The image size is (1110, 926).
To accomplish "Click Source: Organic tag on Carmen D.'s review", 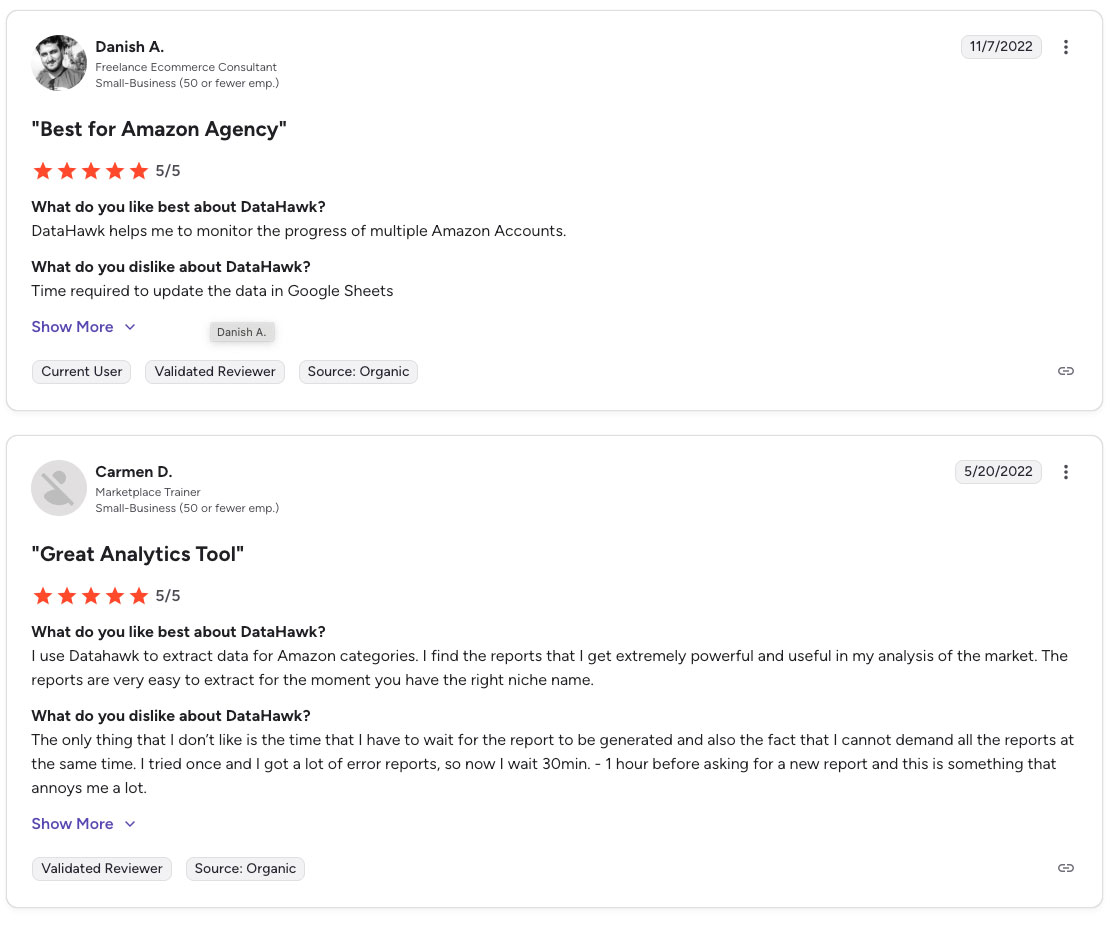I will coord(245,869).
